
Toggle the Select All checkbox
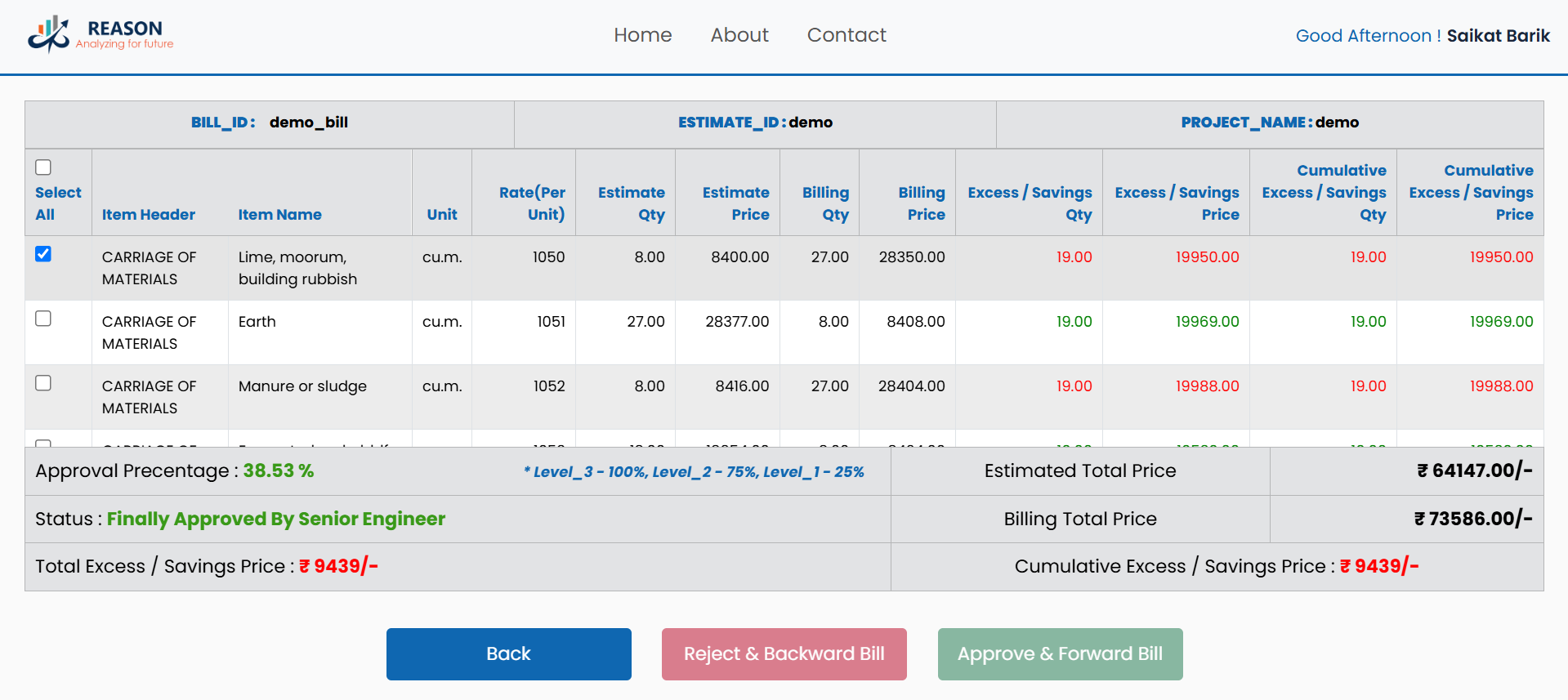43,167
